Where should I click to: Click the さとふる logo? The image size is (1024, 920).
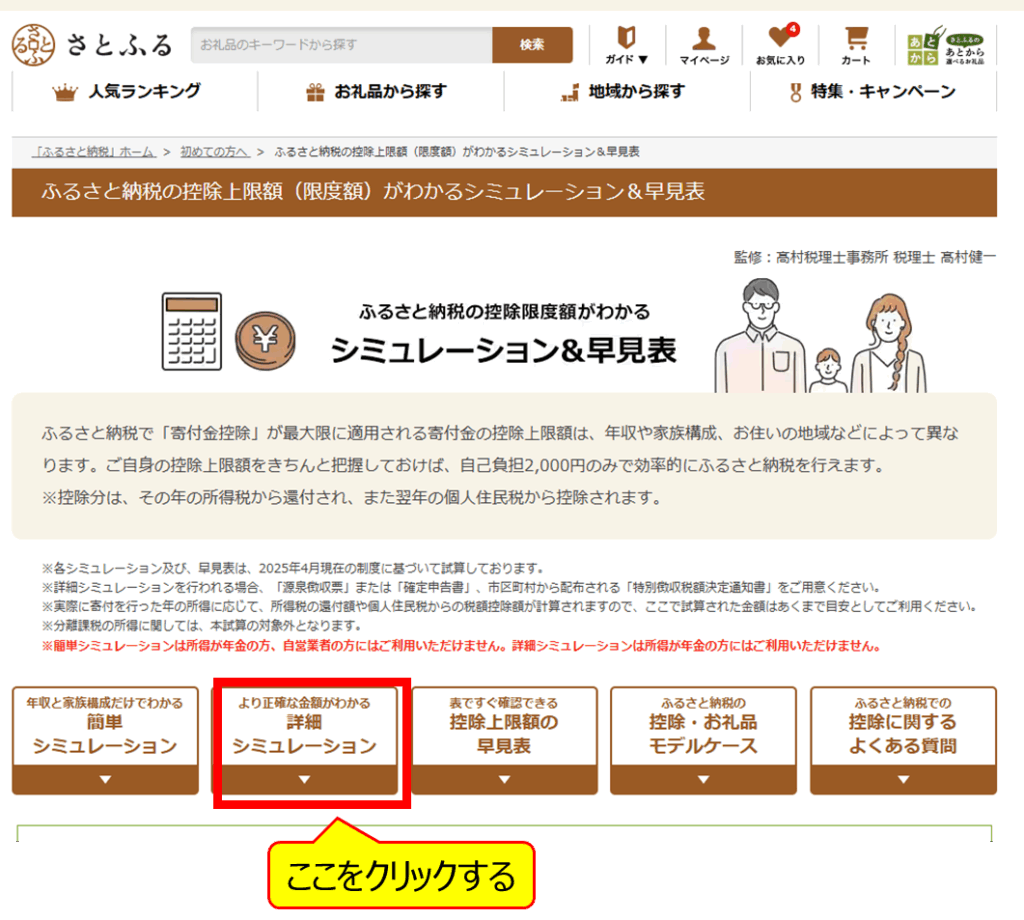pos(90,42)
